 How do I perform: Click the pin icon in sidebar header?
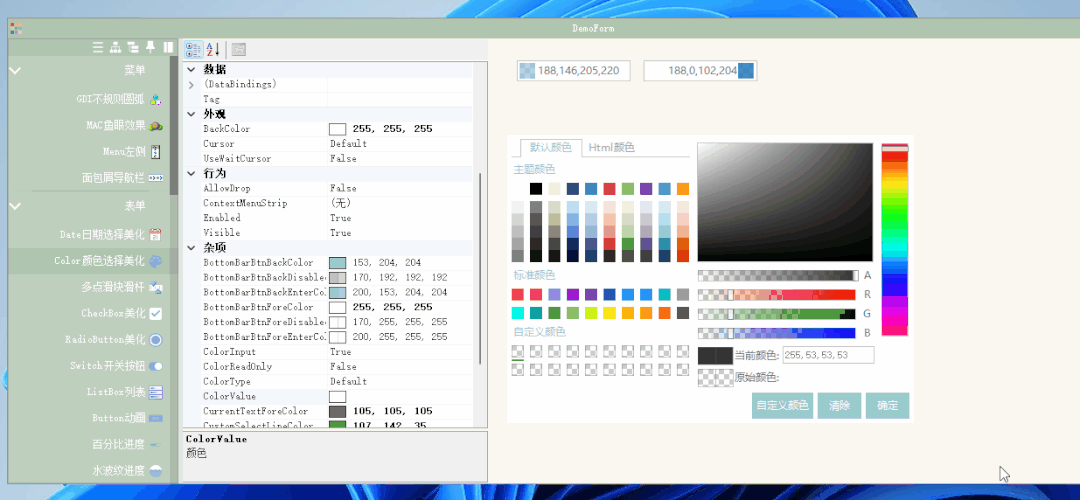click(x=151, y=48)
